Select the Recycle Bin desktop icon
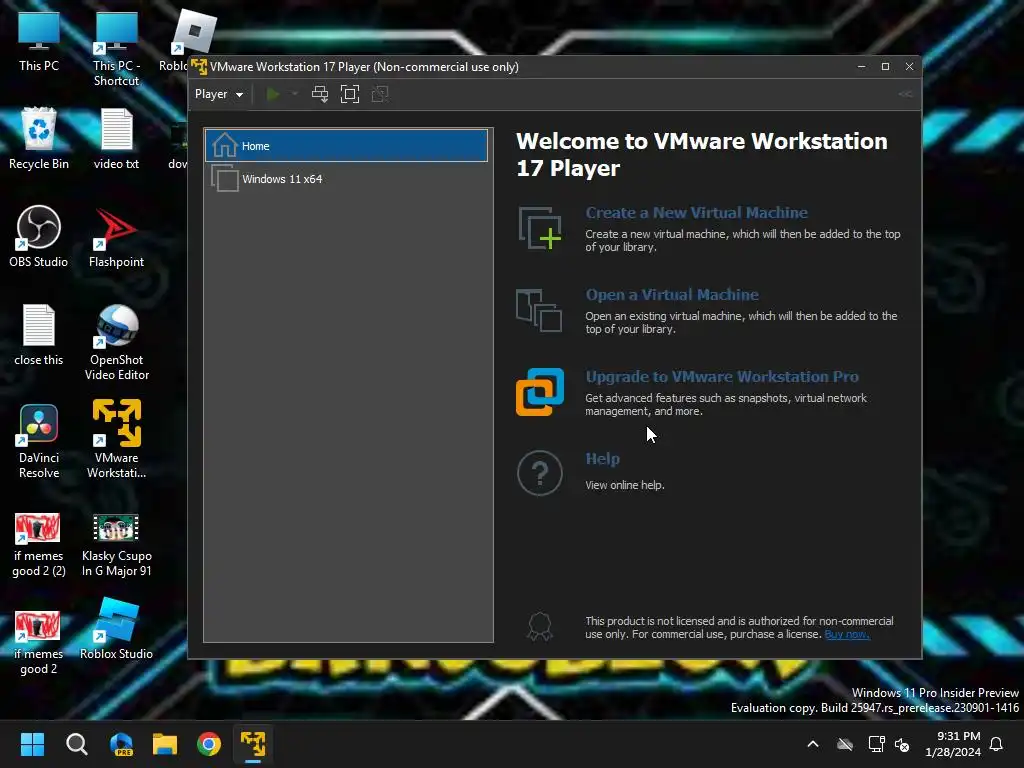Viewport: 1024px width, 768px height. (39, 139)
